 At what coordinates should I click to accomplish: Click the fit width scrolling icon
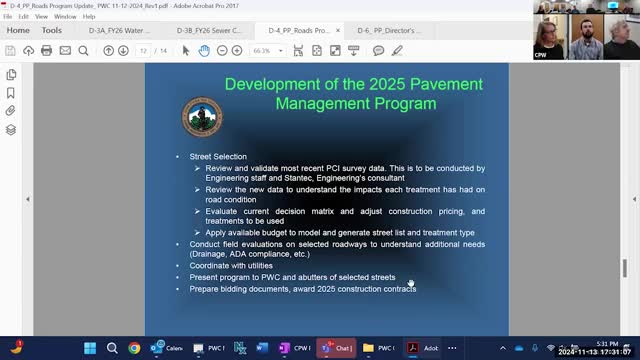(x=298, y=51)
